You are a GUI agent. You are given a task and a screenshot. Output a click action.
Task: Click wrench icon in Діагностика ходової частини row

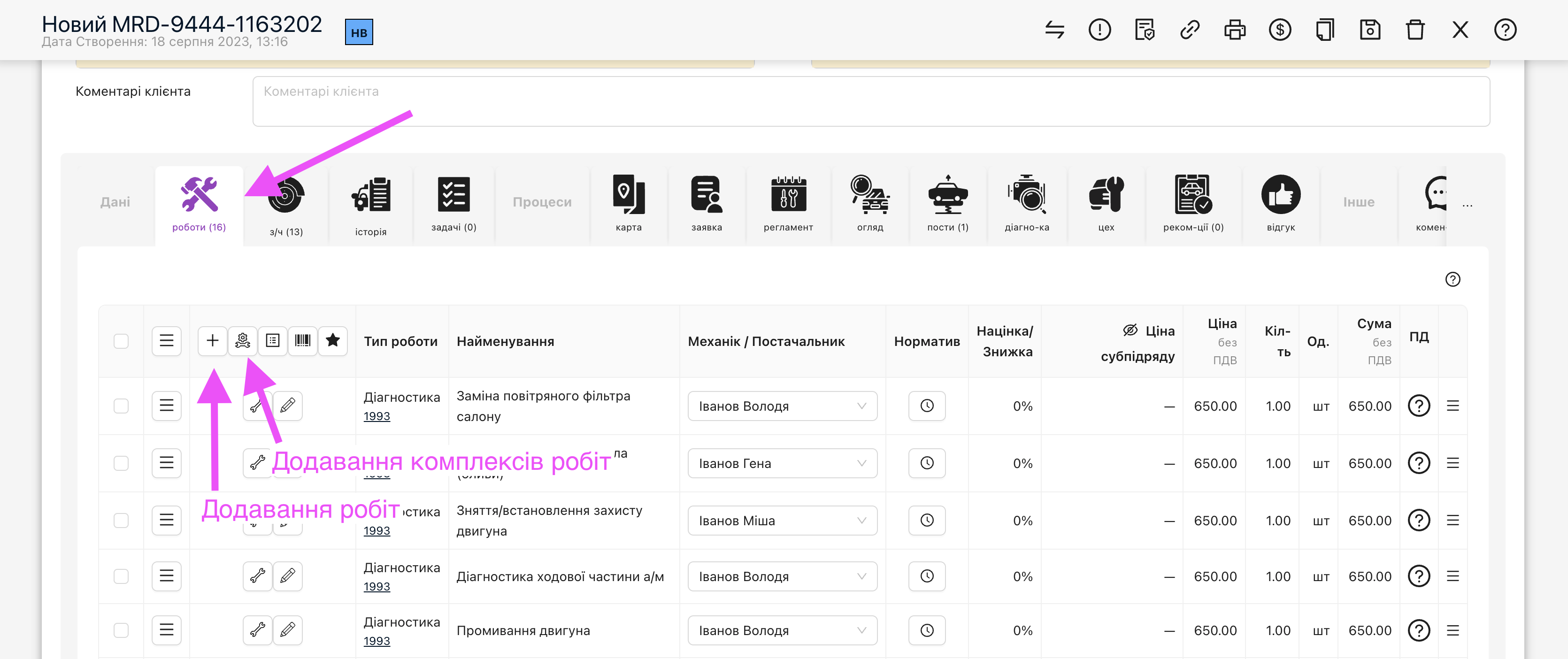(x=257, y=575)
